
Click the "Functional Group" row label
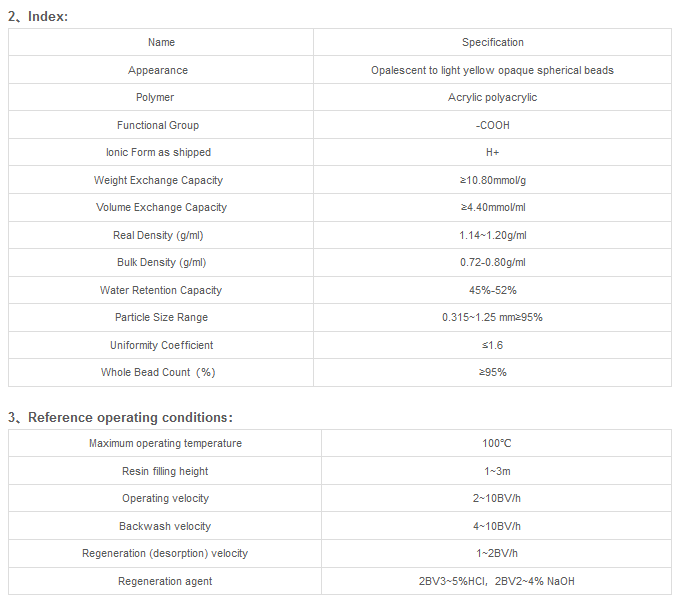[x=158, y=125]
